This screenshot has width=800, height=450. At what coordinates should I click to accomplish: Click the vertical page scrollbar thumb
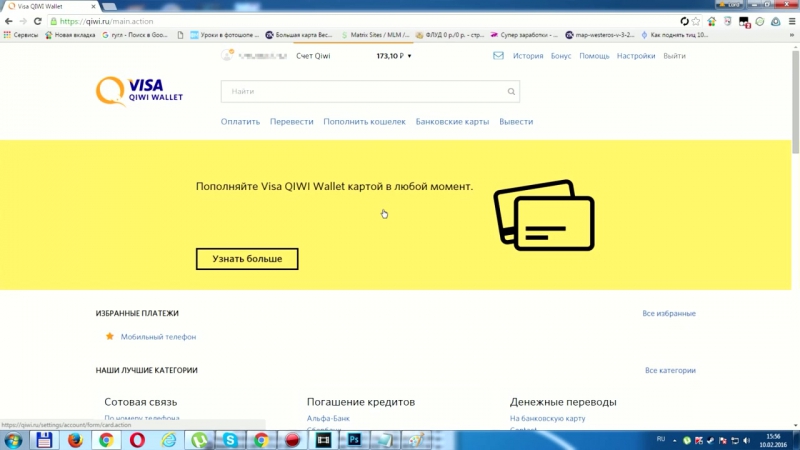click(795, 102)
